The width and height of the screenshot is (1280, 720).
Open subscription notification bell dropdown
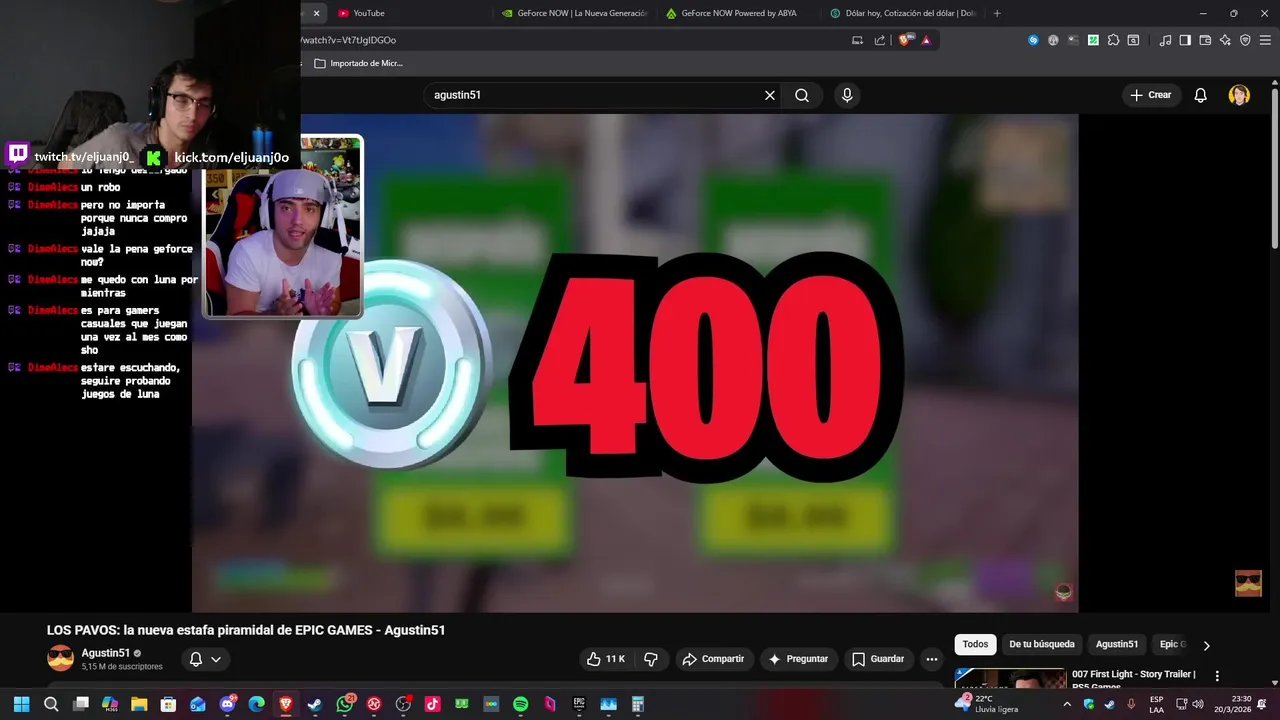coord(205,659)
